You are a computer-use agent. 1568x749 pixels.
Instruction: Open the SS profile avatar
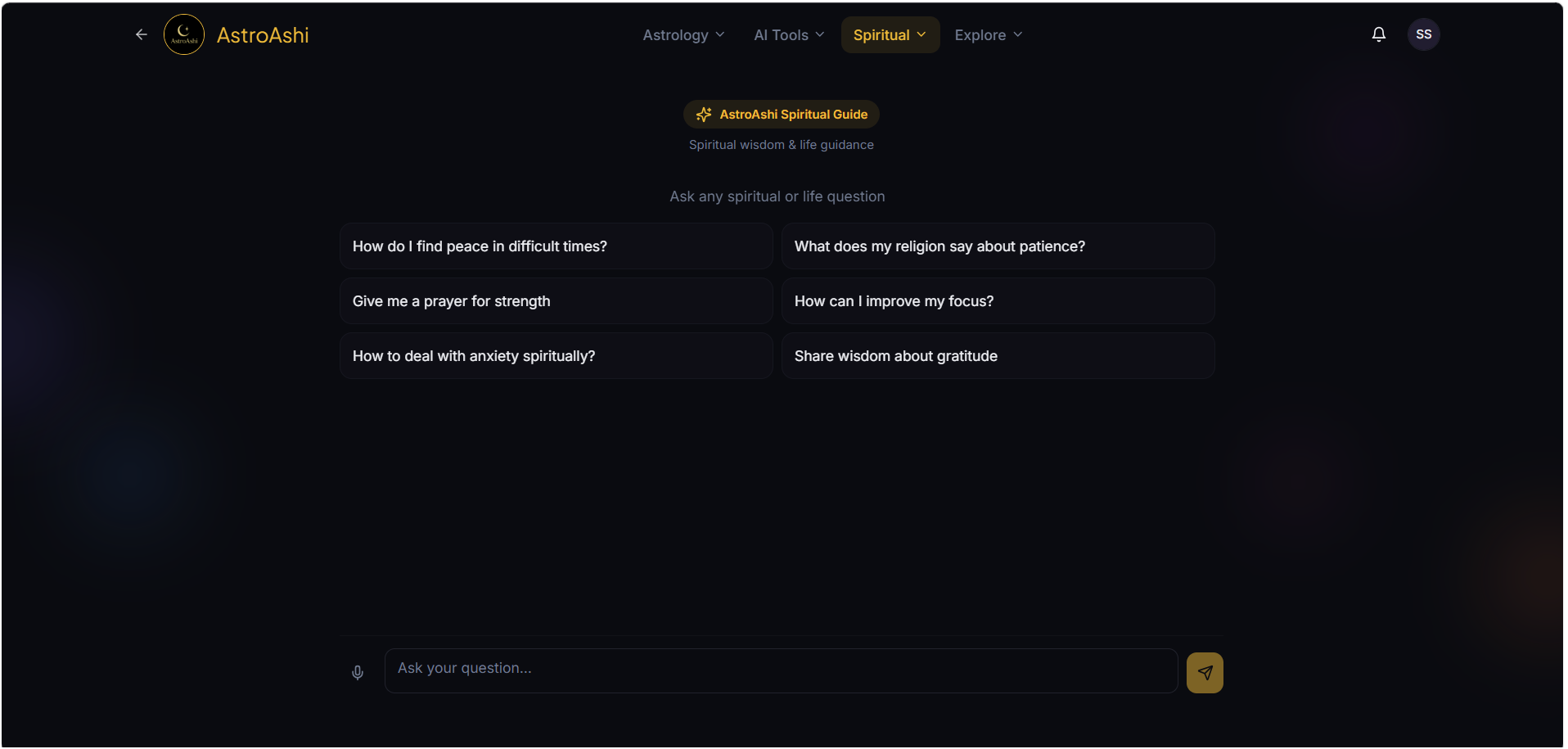tap(1423, 34)
